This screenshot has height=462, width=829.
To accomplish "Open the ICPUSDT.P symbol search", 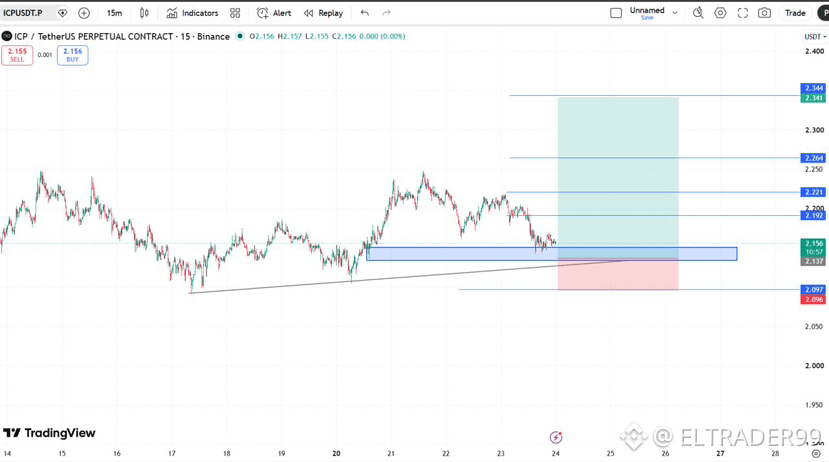I will point(23,13).
